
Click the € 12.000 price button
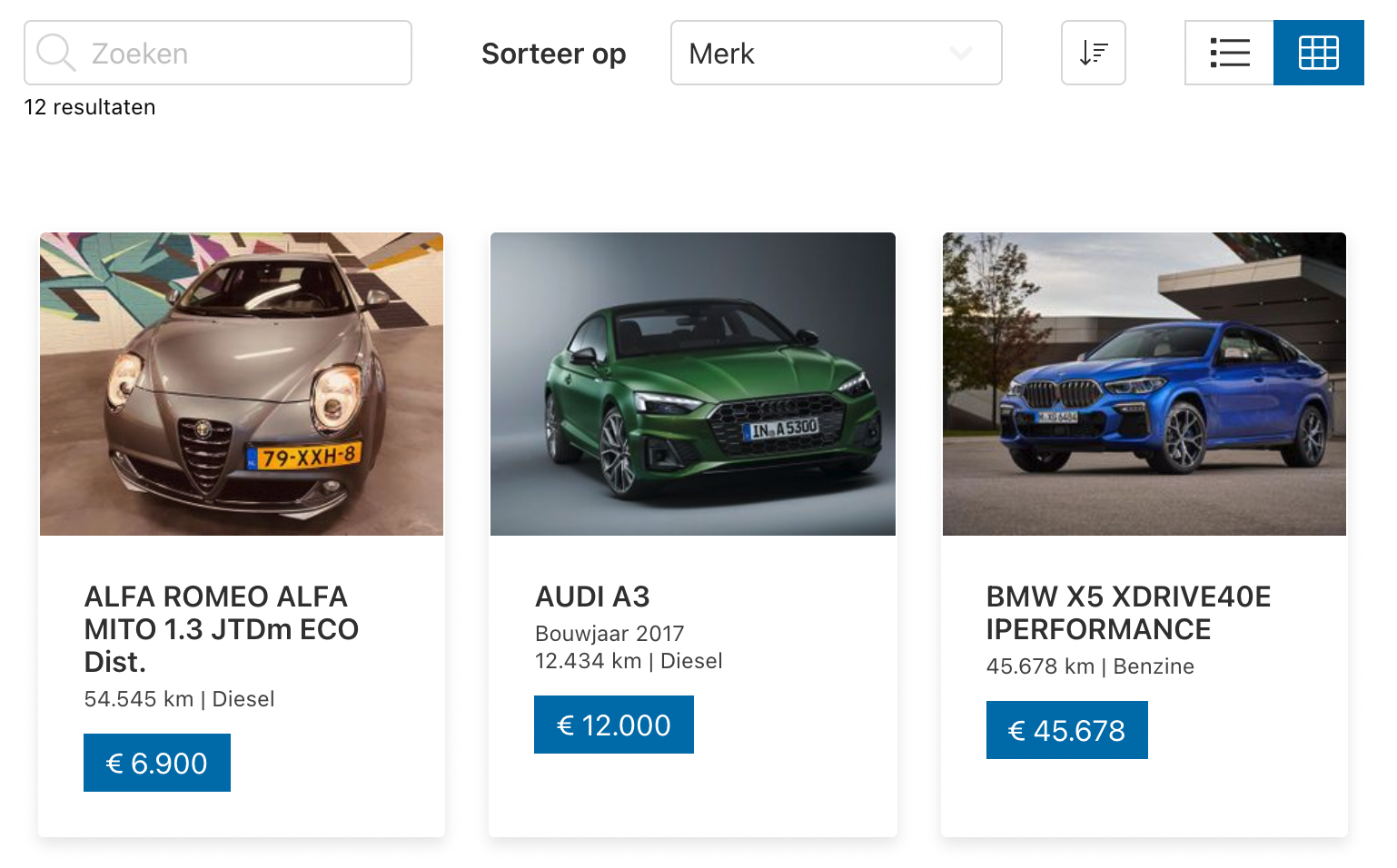click(614, 725)
